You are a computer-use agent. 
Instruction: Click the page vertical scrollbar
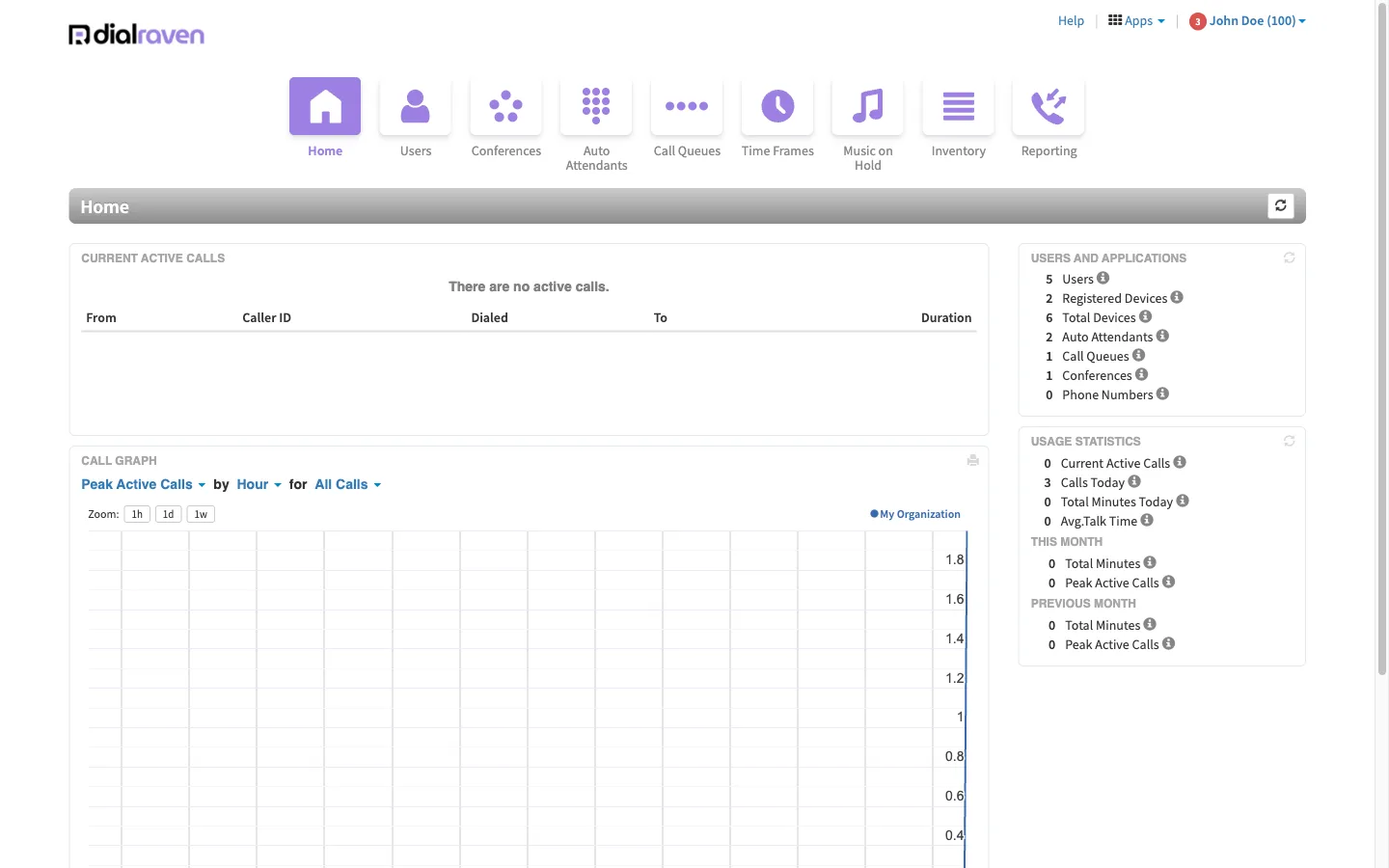1382,338
